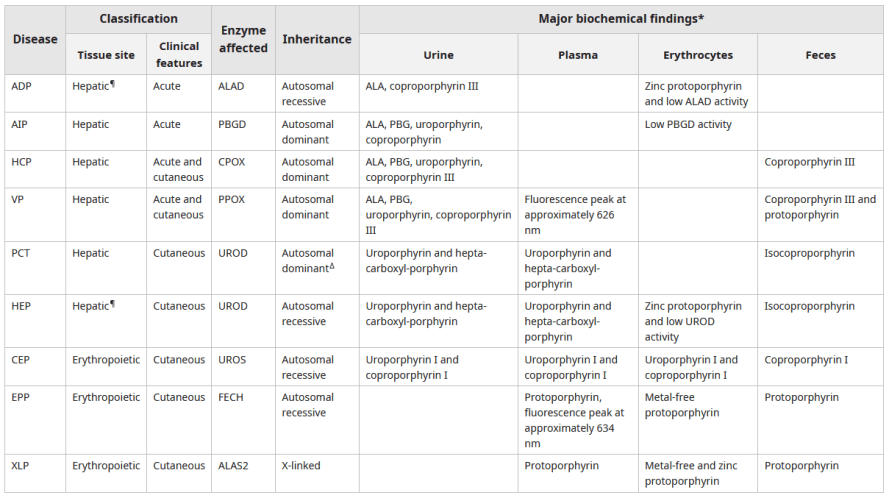Select the PPOX enzyme cell

(x=231, y=200)
